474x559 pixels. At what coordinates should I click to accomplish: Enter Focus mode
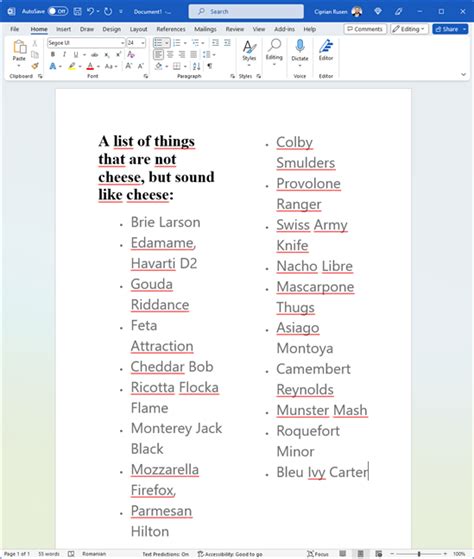click(318, 554)
